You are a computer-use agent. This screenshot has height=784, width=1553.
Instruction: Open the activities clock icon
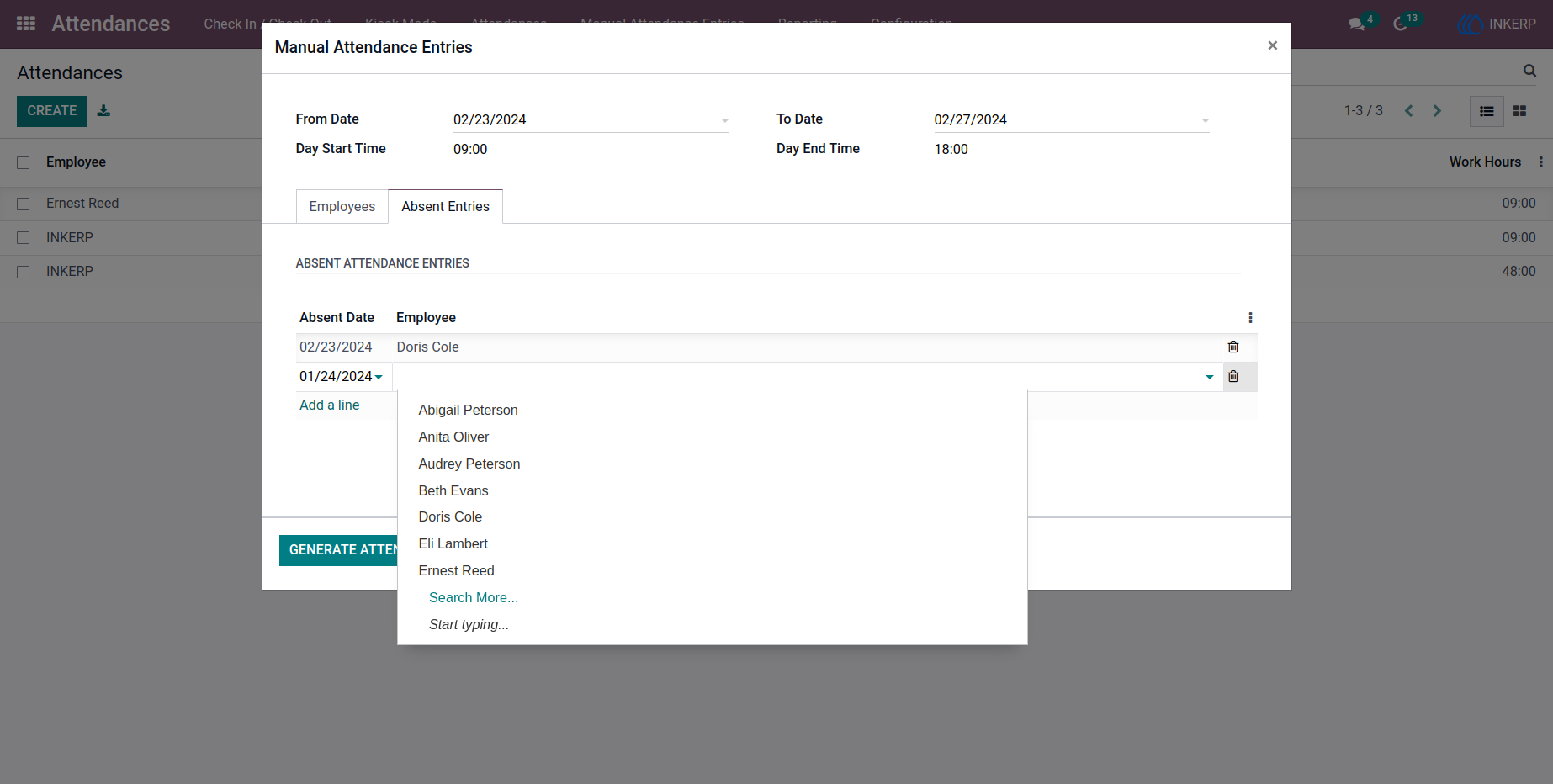[x=1400, y=24]
